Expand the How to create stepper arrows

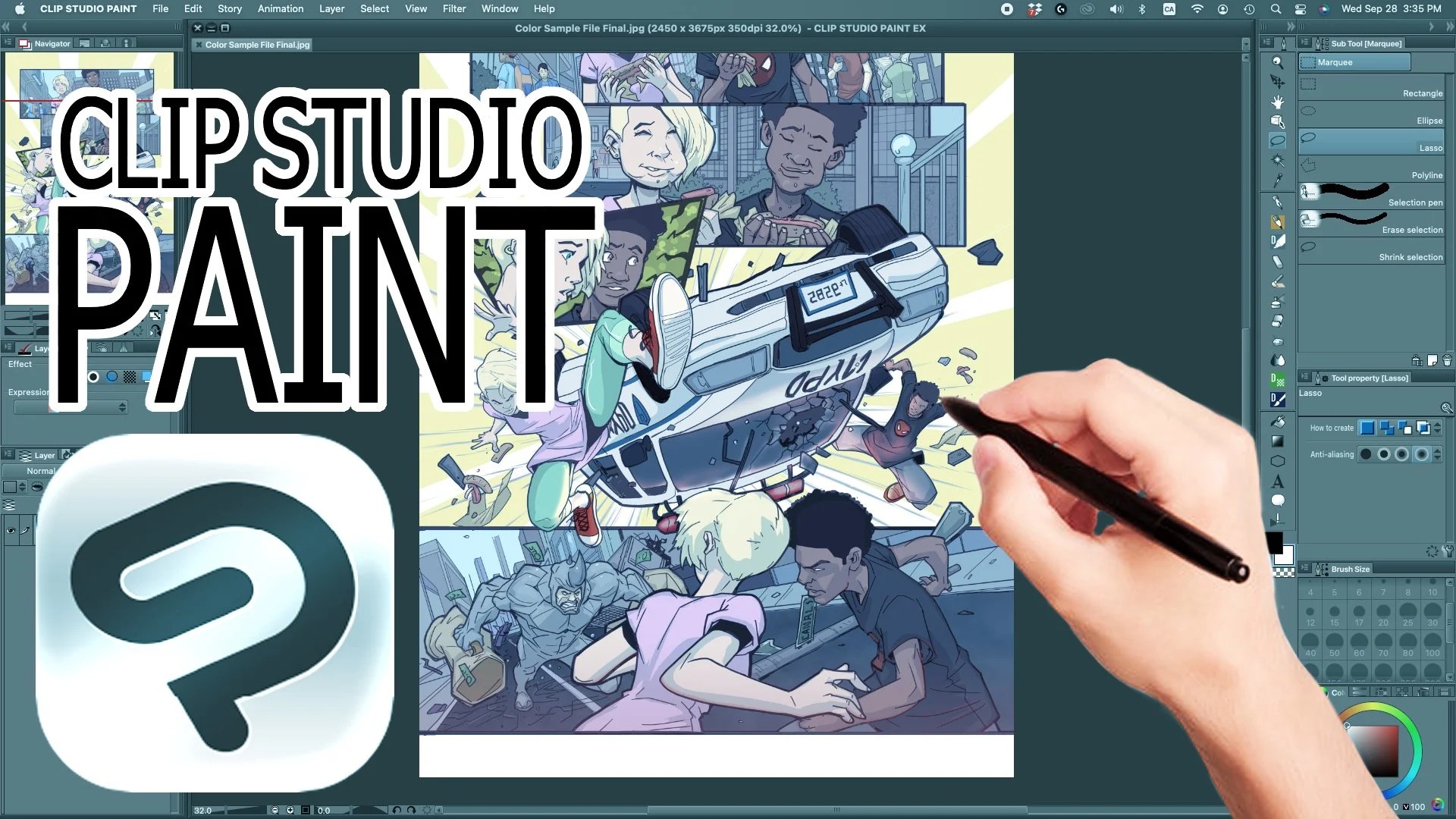tap(1437, 428)
